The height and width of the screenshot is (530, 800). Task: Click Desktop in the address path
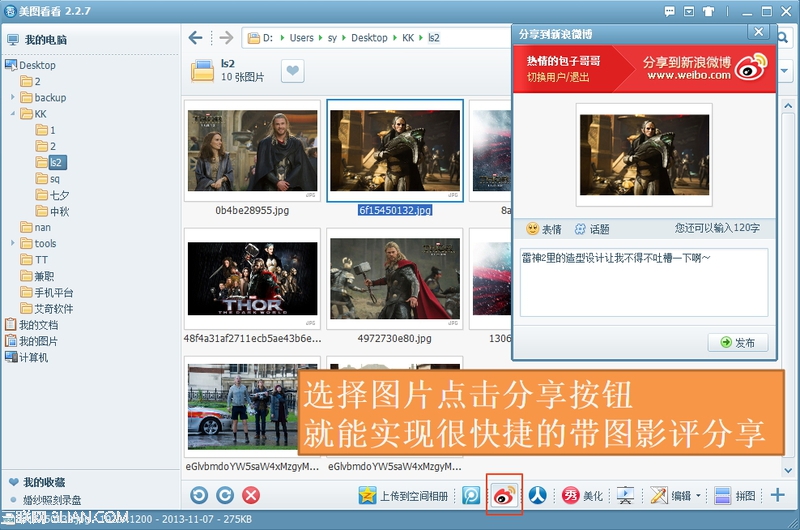[x=369, y=37]
